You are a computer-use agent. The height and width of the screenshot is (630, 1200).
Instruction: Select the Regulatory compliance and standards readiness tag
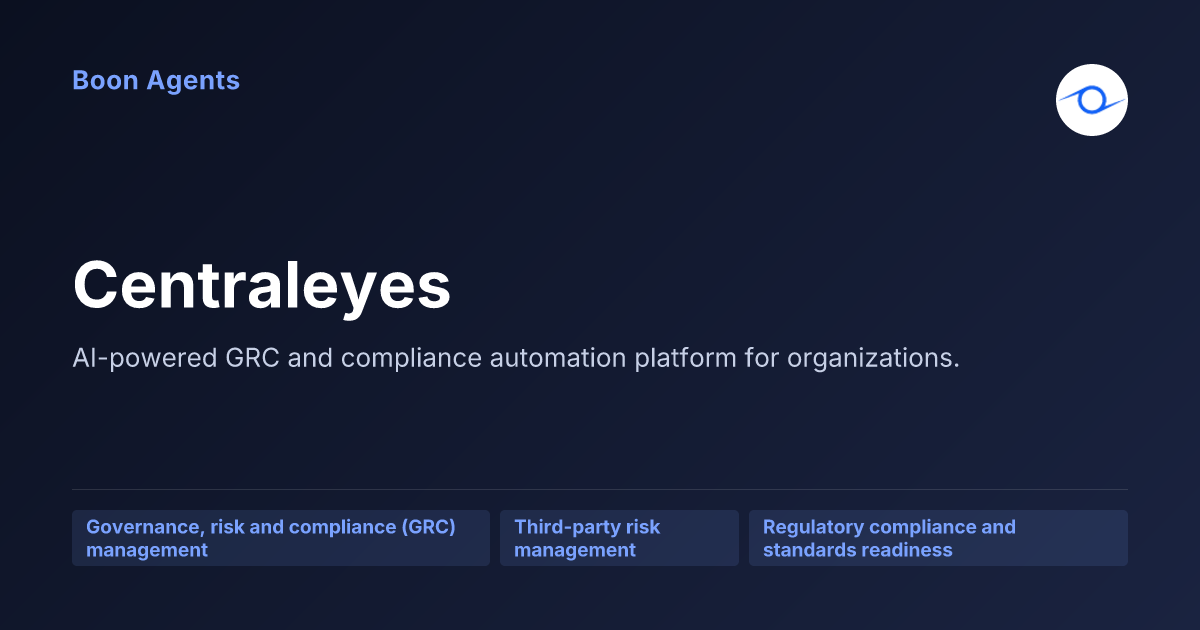coord(938,538)
